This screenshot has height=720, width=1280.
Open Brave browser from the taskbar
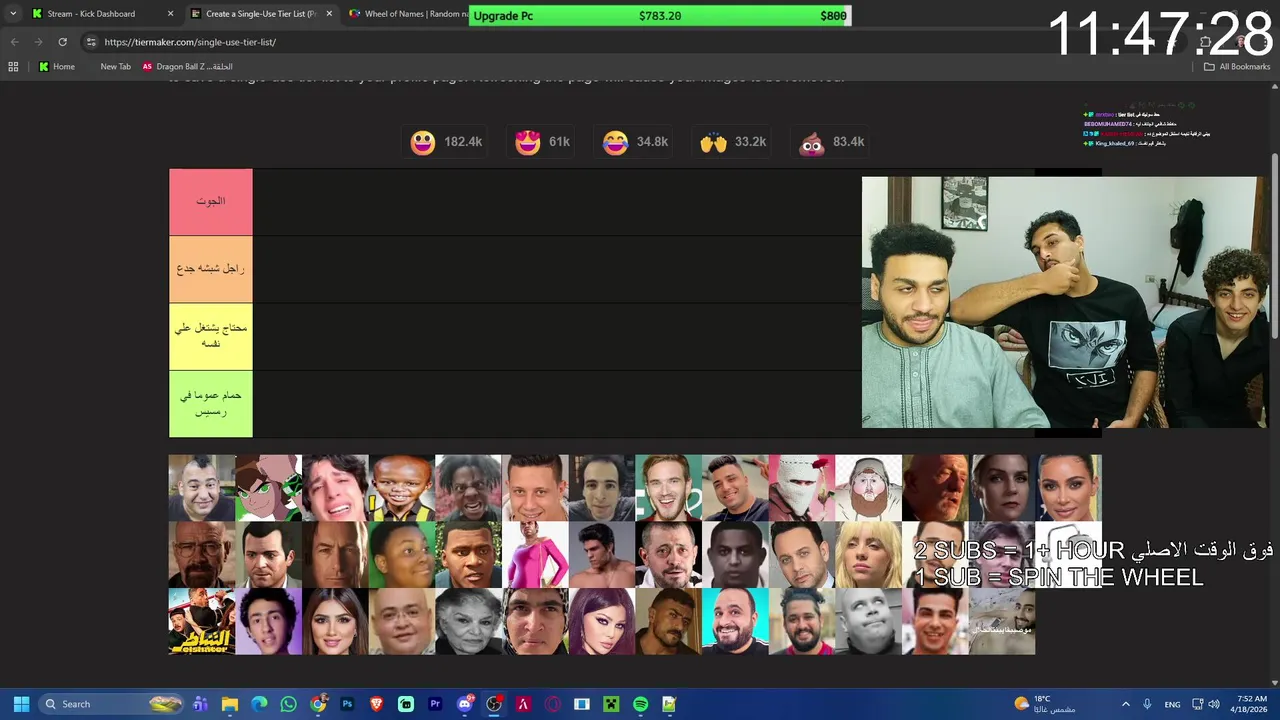click(x=376, y=704)
